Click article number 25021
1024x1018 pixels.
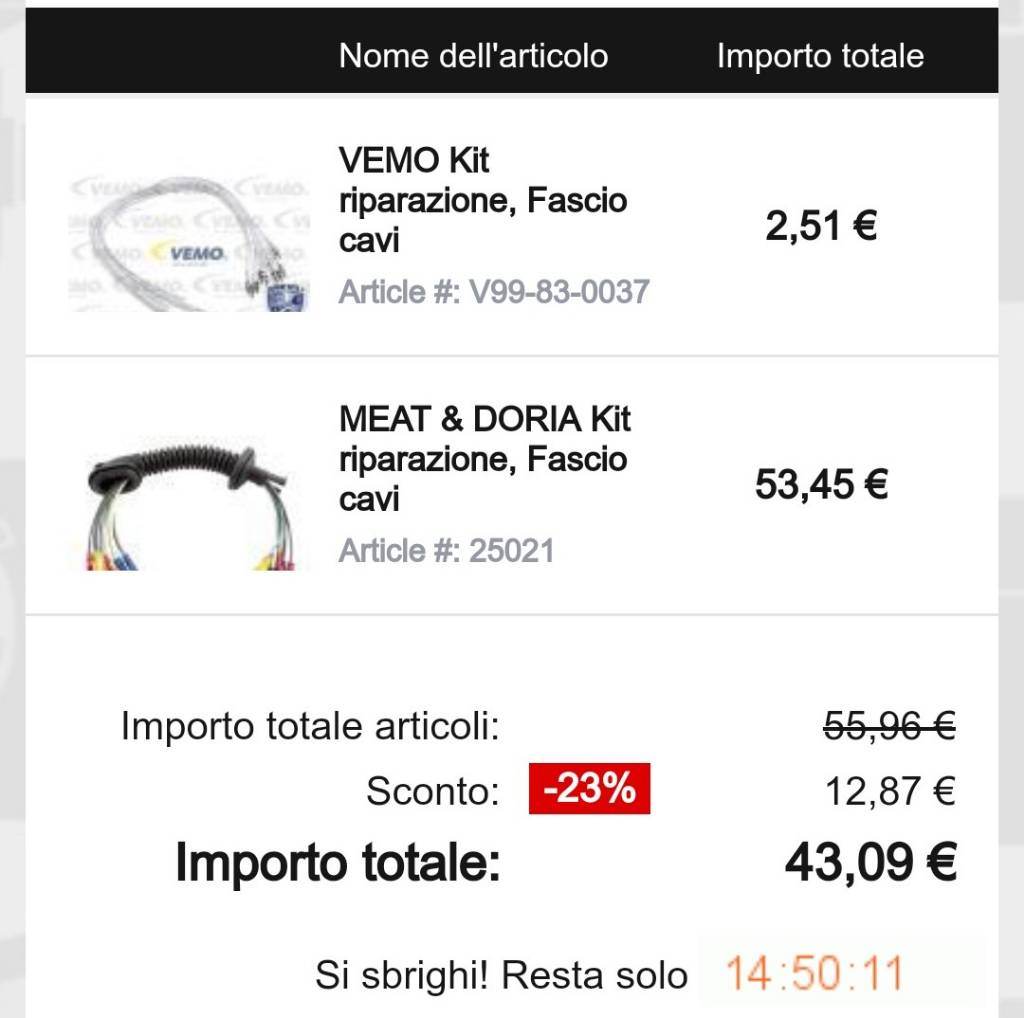pos(446,551)
